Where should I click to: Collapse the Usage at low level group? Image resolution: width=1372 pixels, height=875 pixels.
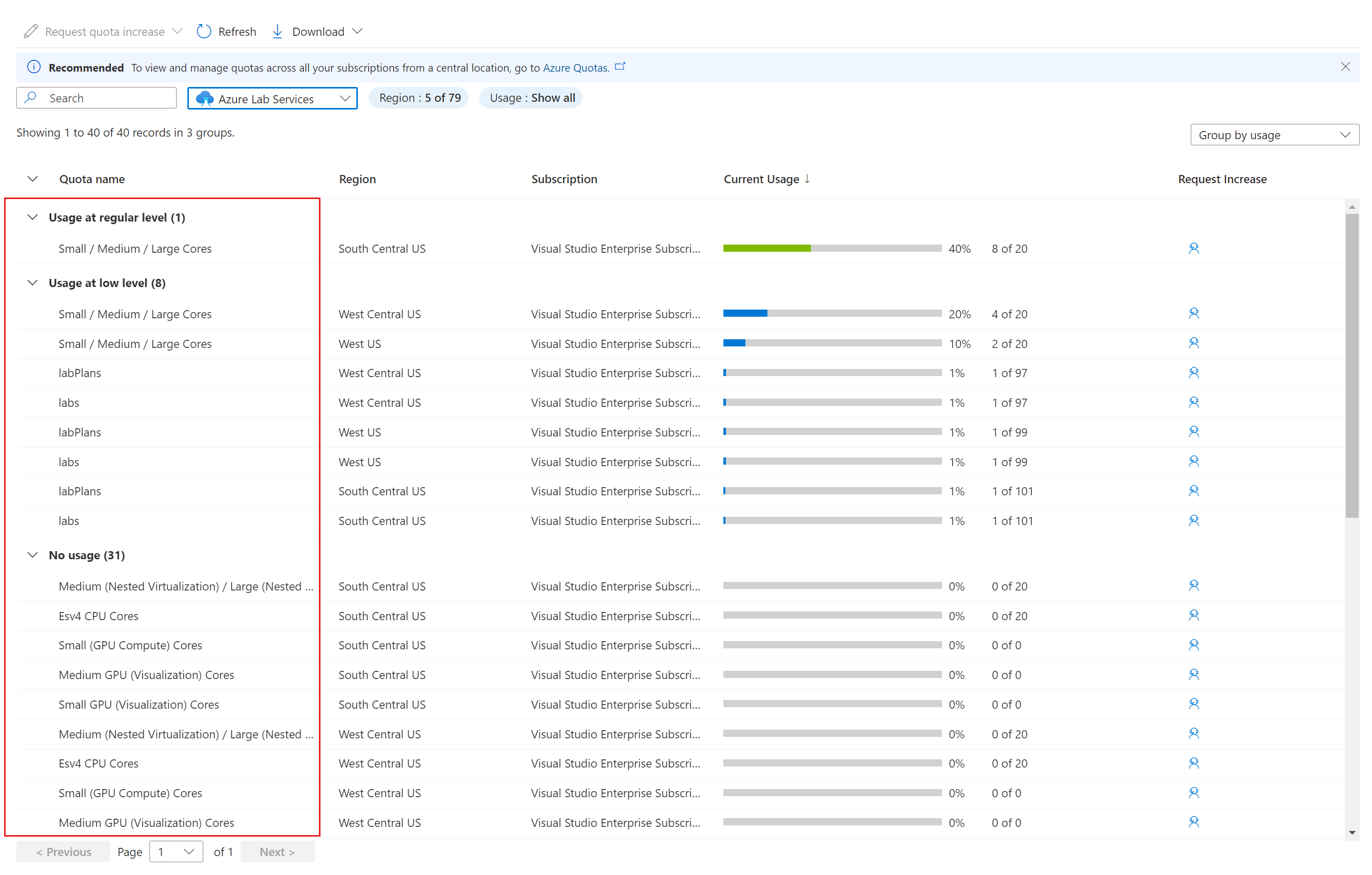(x=33, y=283)
